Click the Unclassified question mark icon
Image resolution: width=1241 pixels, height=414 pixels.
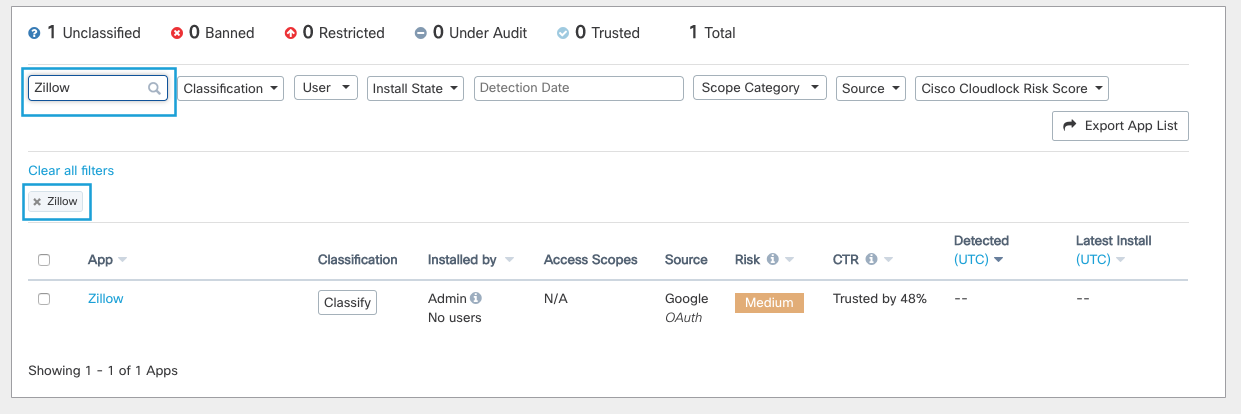tap(34, 33)
